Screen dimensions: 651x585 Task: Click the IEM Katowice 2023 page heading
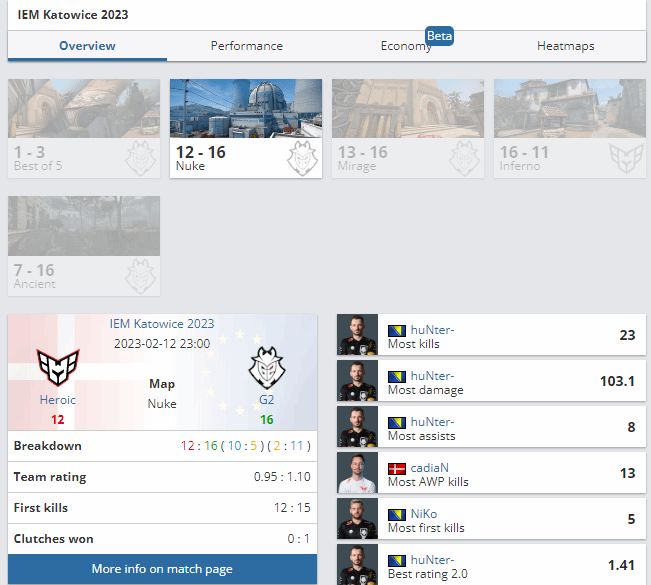tap(73, 15)
